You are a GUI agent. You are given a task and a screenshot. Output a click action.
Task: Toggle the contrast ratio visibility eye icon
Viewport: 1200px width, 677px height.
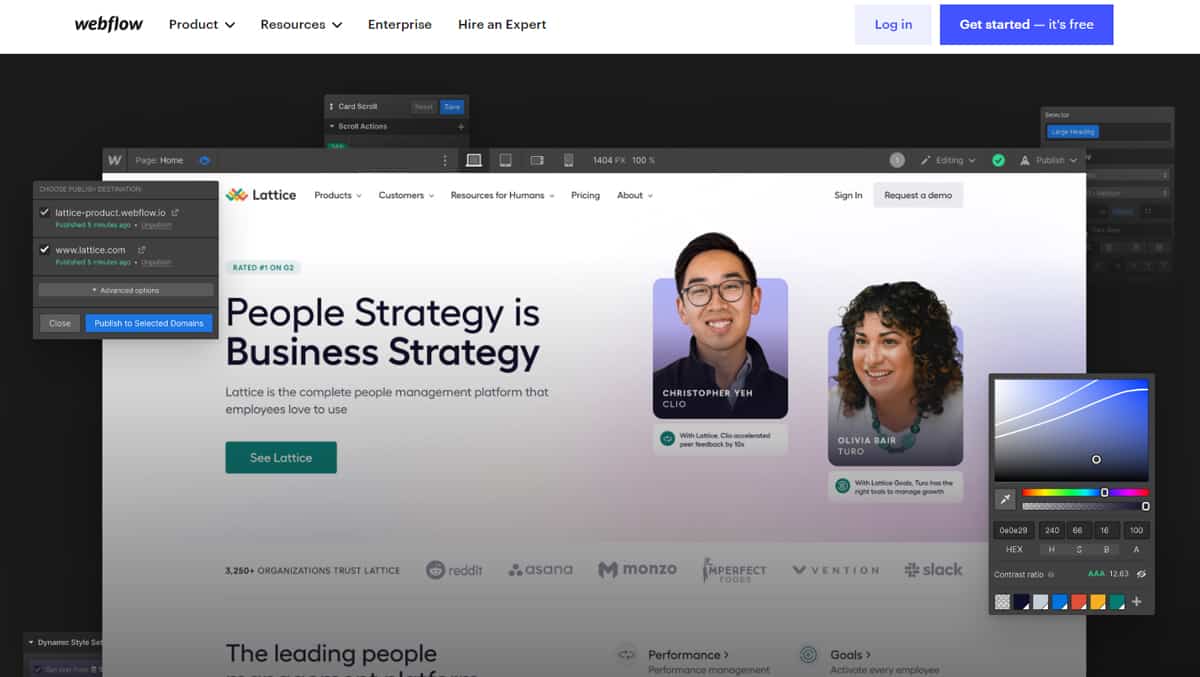point(1141,574)
